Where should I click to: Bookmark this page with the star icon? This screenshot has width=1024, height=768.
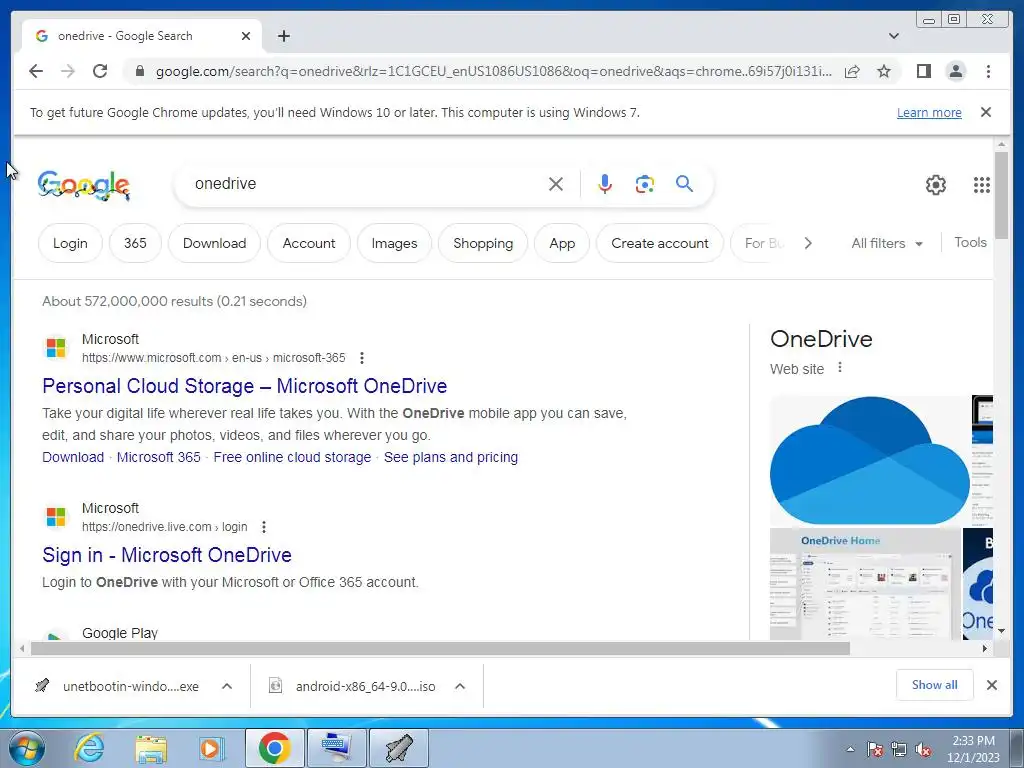tap(884, 71)
